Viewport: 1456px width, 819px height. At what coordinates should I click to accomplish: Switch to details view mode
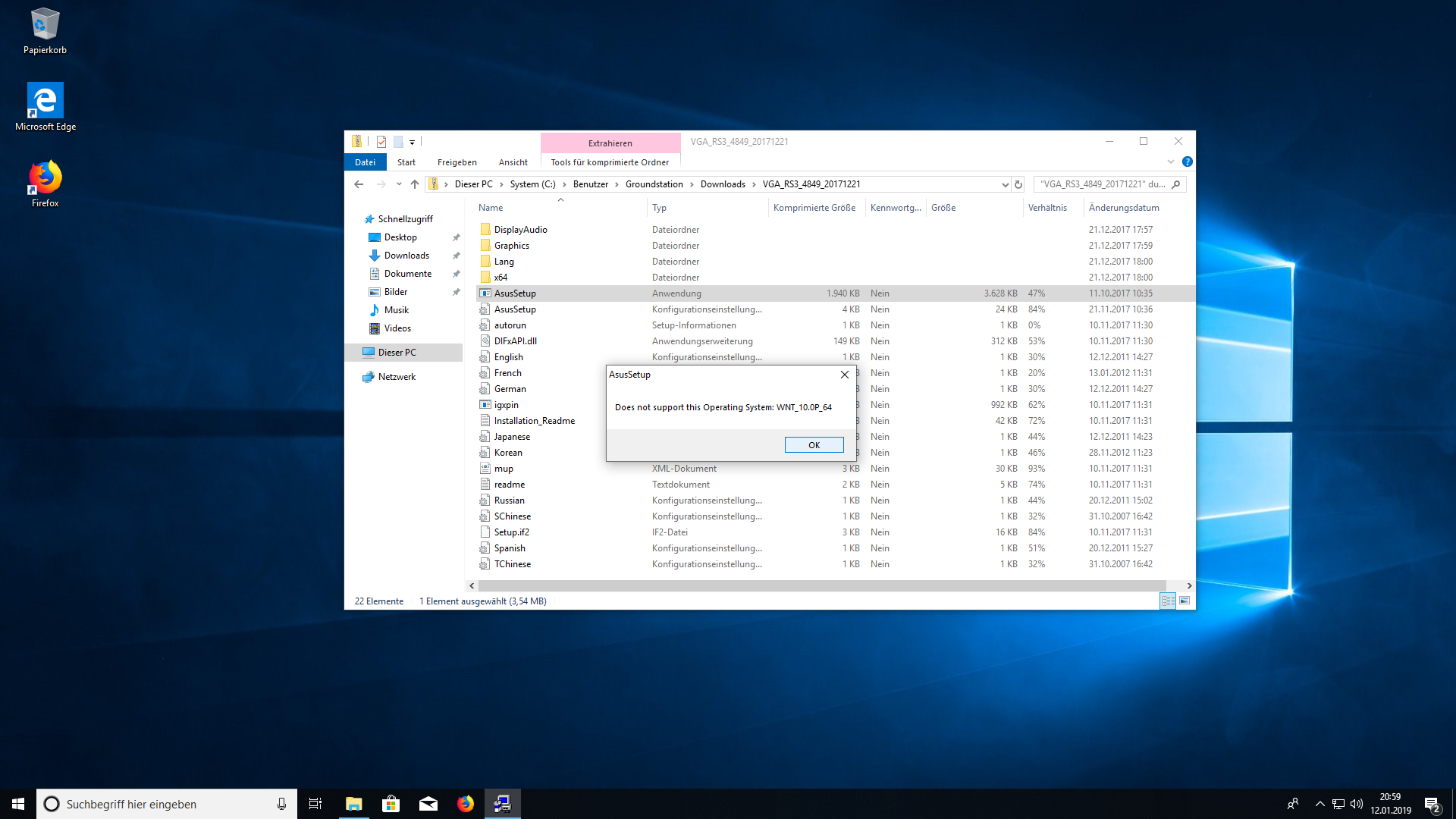click(1168, 601)
